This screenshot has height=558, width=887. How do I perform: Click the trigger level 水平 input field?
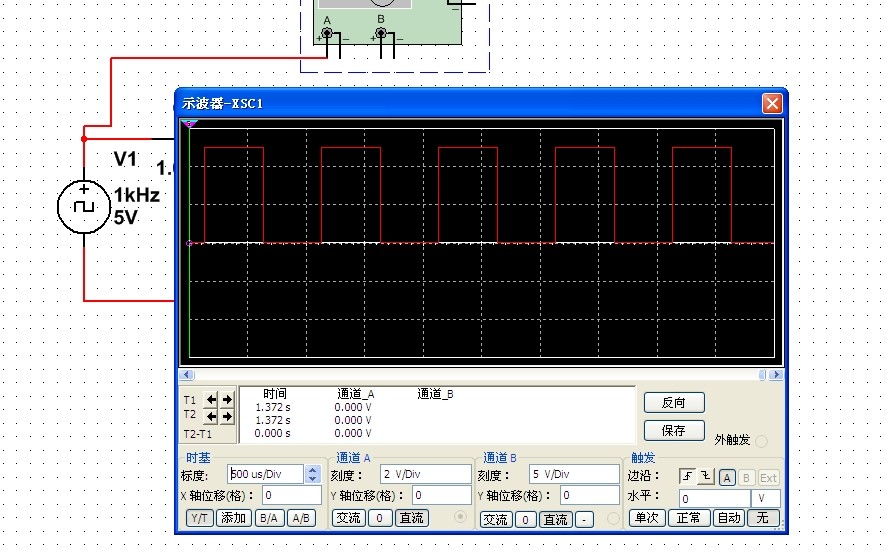pos(714,498)
